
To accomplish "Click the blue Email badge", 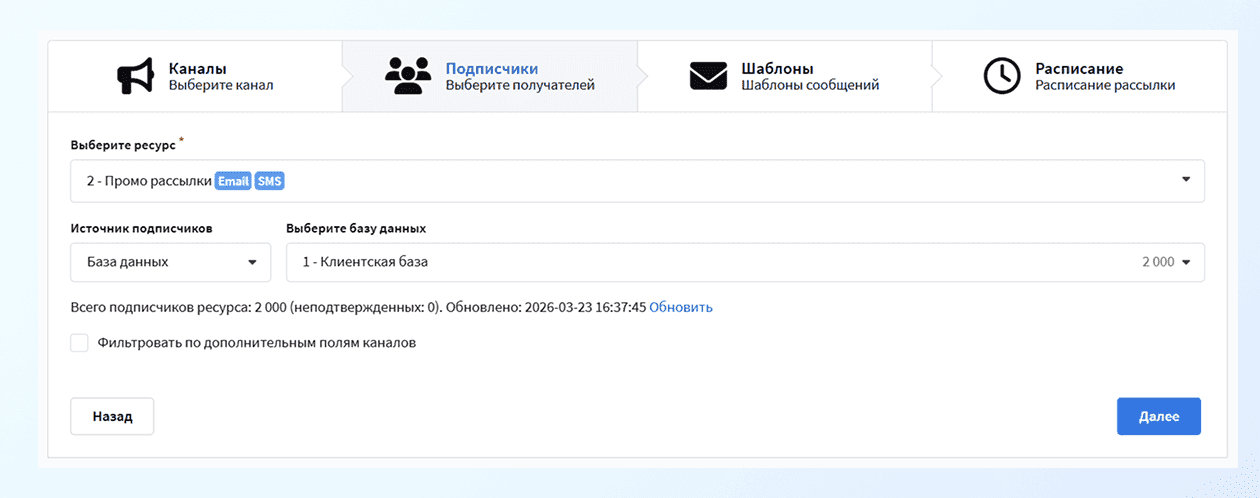I will coord(233,181).
